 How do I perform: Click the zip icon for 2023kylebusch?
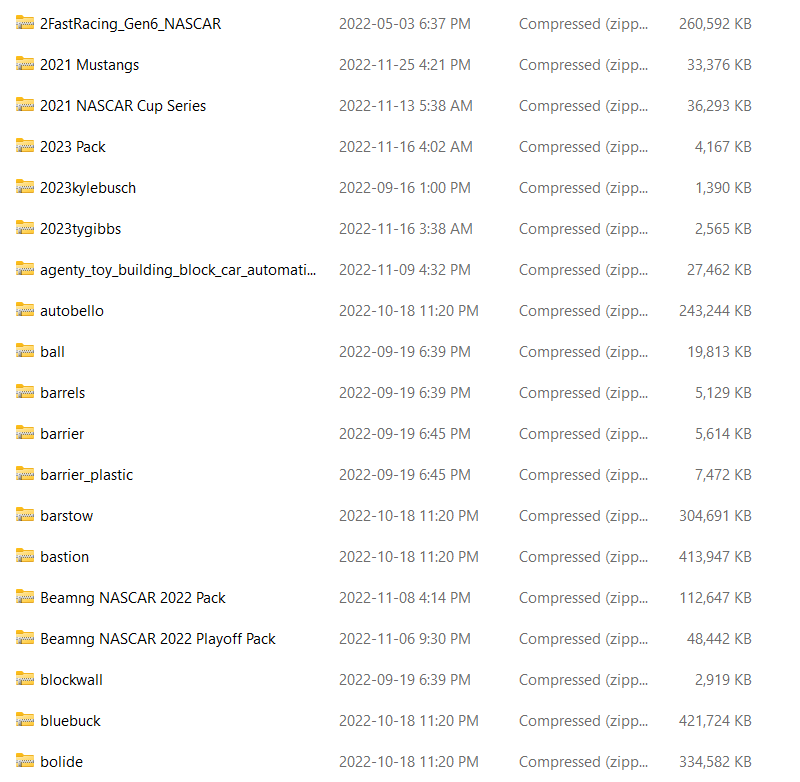tap(24, 187)
